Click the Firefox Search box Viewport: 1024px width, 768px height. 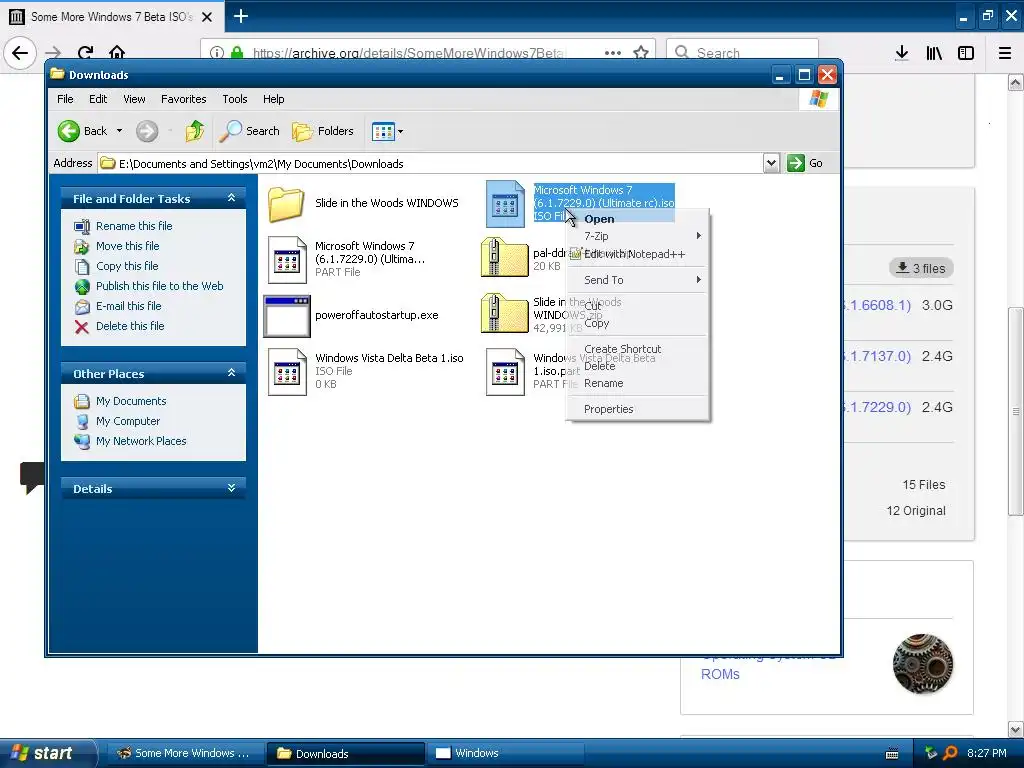[x=742, y=52]
